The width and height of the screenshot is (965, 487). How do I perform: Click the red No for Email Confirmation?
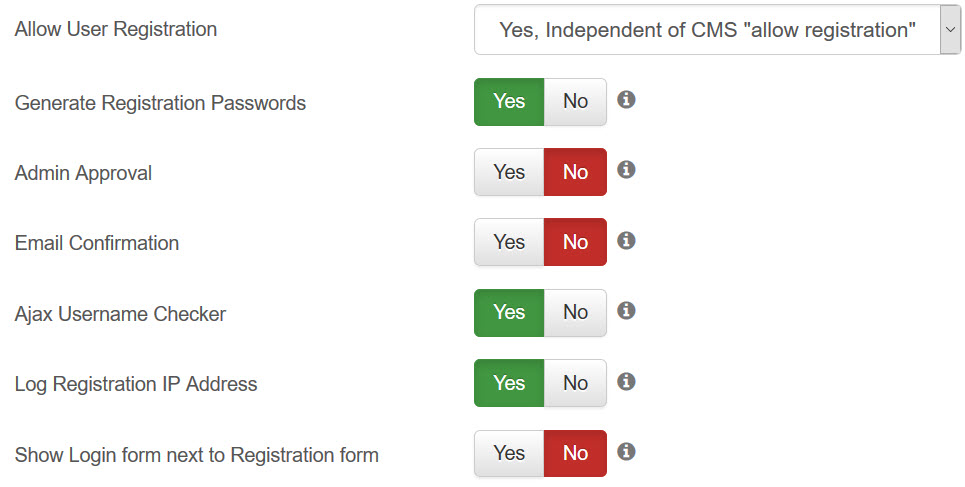coord(575,242)
